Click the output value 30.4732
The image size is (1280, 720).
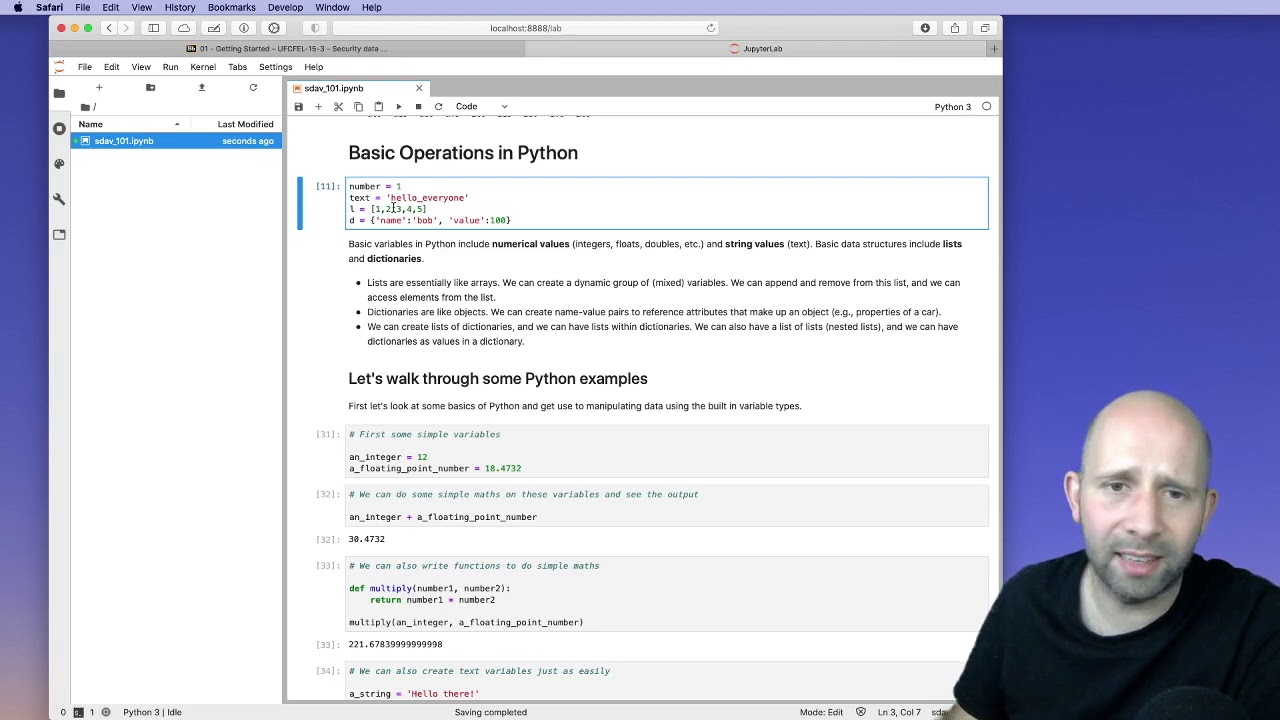tap(367, 539)
